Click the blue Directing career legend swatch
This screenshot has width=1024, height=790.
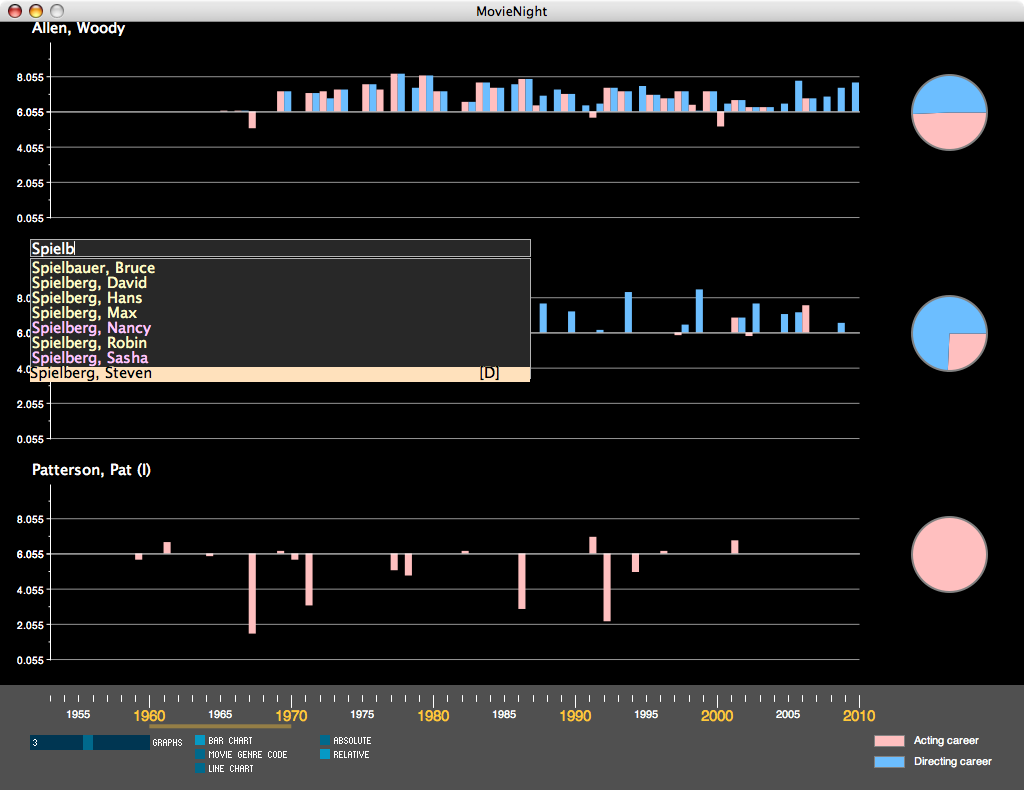point(889,762)
